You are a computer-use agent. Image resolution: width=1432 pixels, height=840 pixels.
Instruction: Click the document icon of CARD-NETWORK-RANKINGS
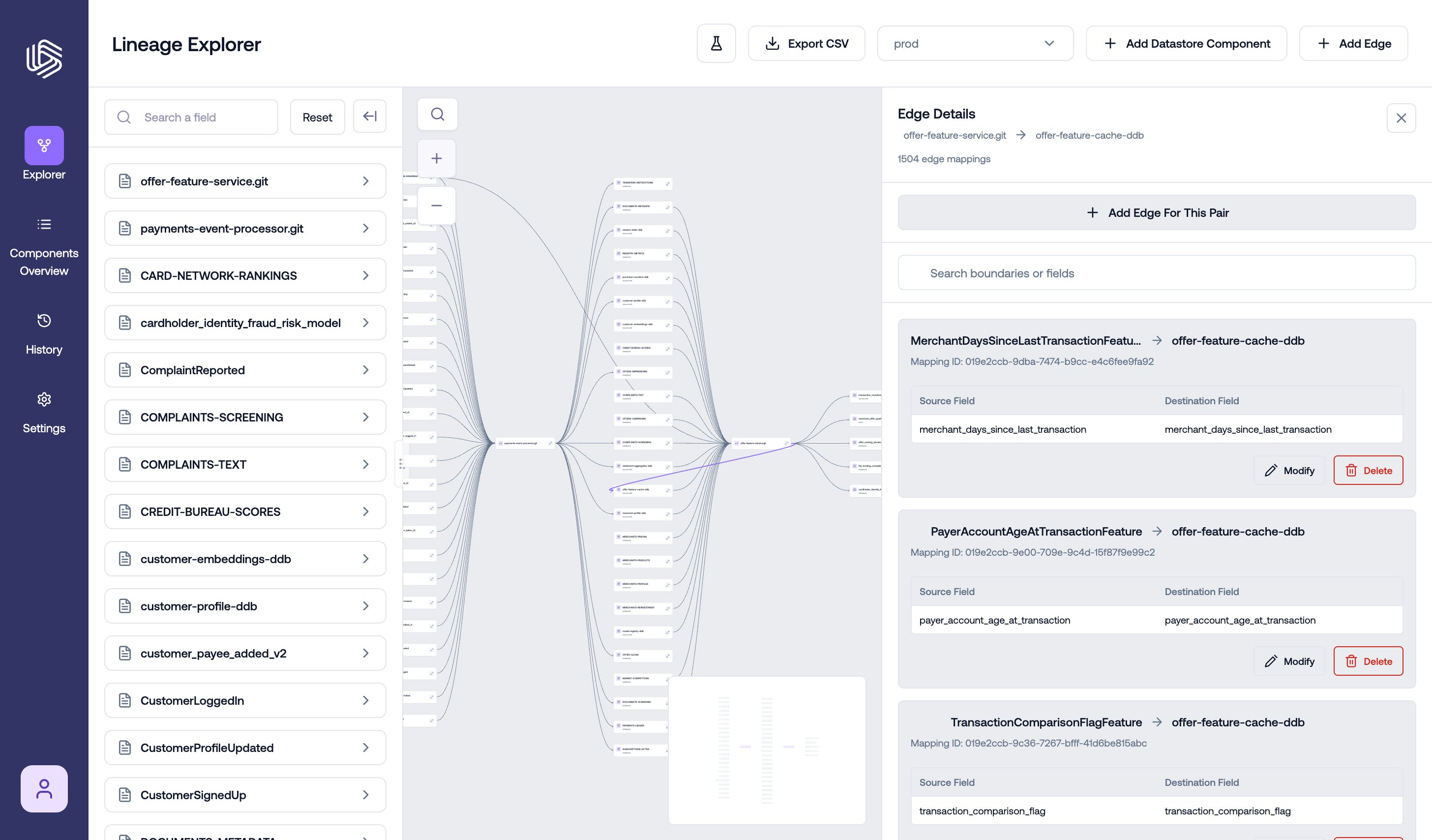point(124,275)
